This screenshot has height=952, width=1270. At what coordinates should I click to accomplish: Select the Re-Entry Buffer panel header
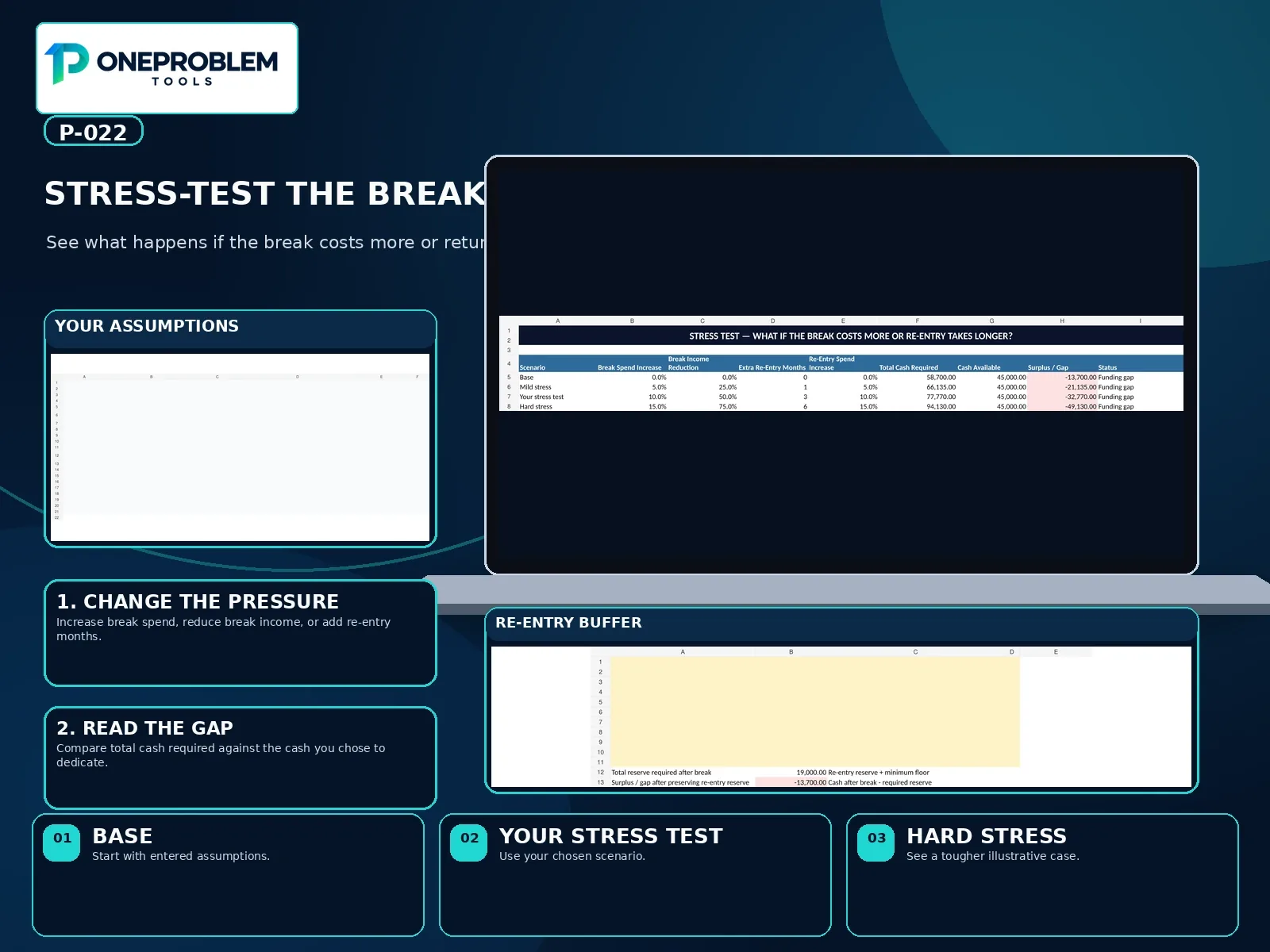[x=841, y=624]
